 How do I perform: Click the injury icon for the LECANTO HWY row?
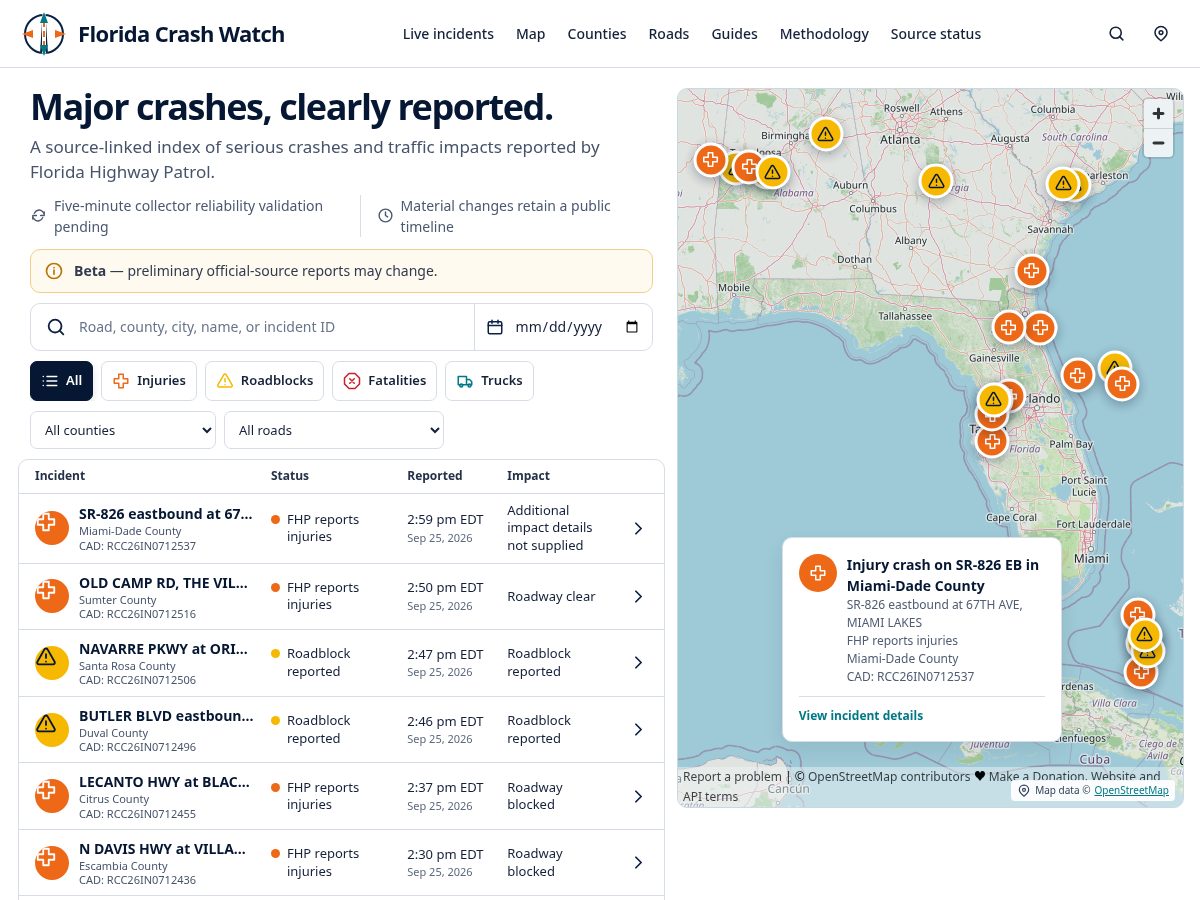click(x=52, y=796)
